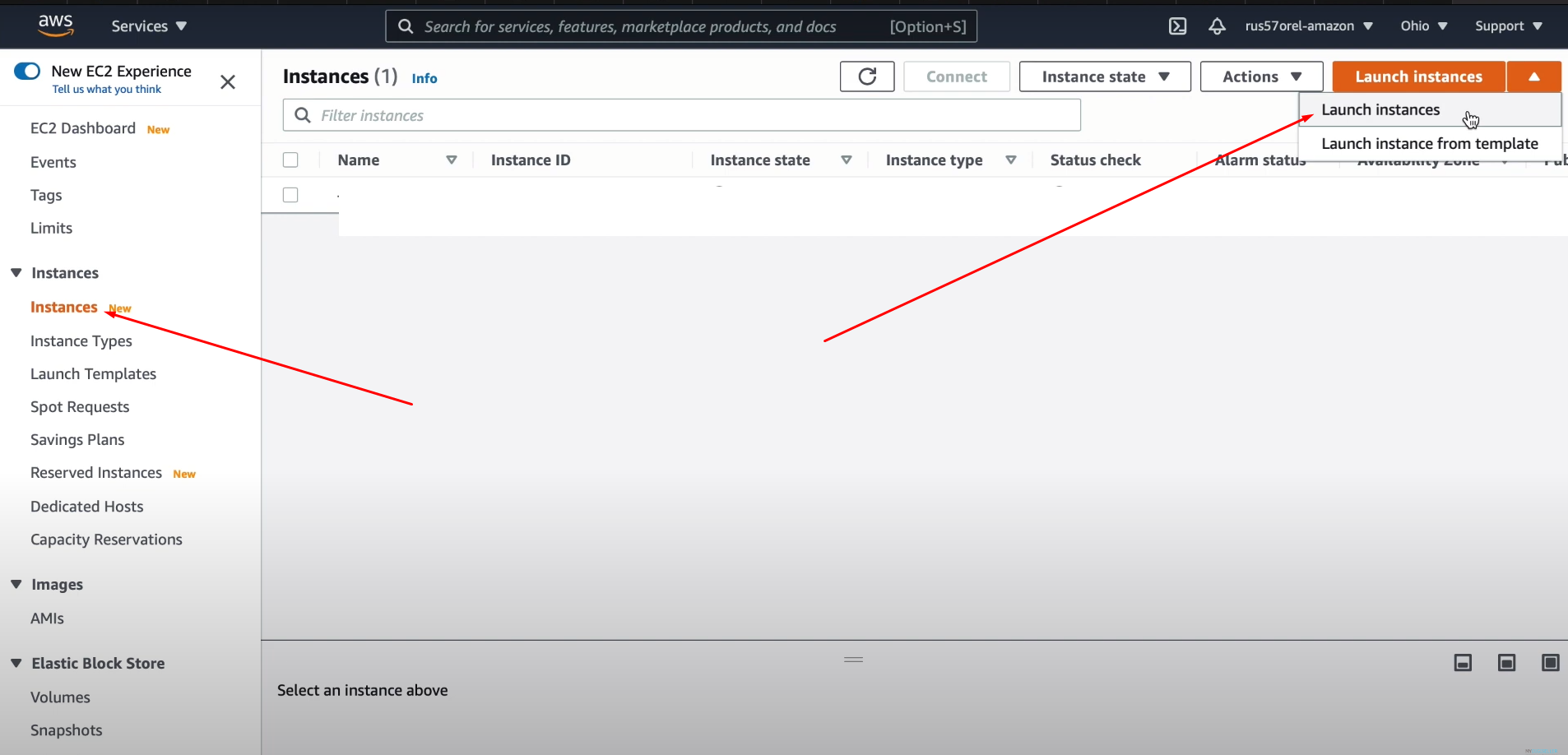Image resolution: width=1568 pixels, height=755 pixels.
Task: Open Tags page in sidebar
Action: [46, 195]
